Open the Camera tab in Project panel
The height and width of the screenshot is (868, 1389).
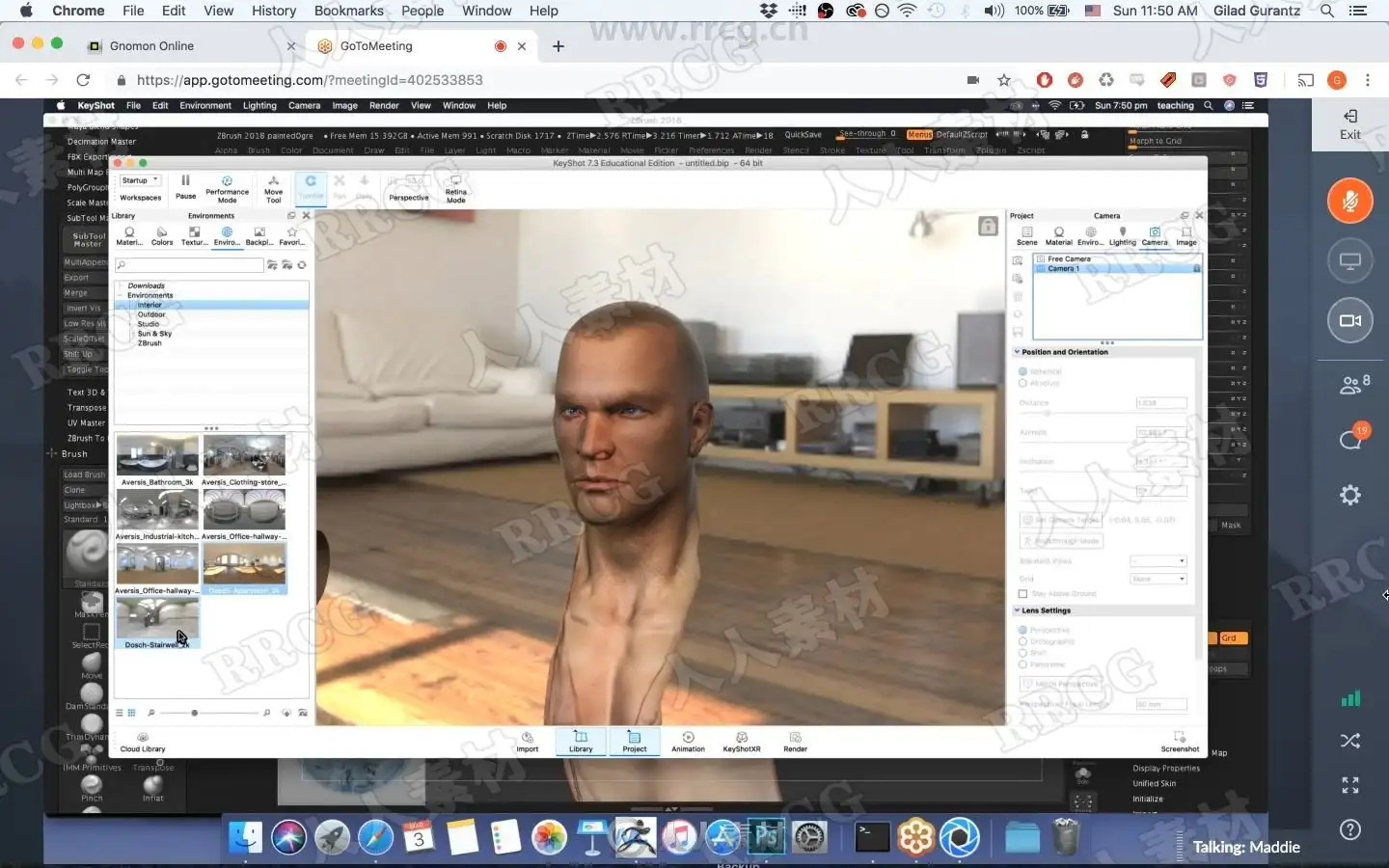tap(1155, 236)
